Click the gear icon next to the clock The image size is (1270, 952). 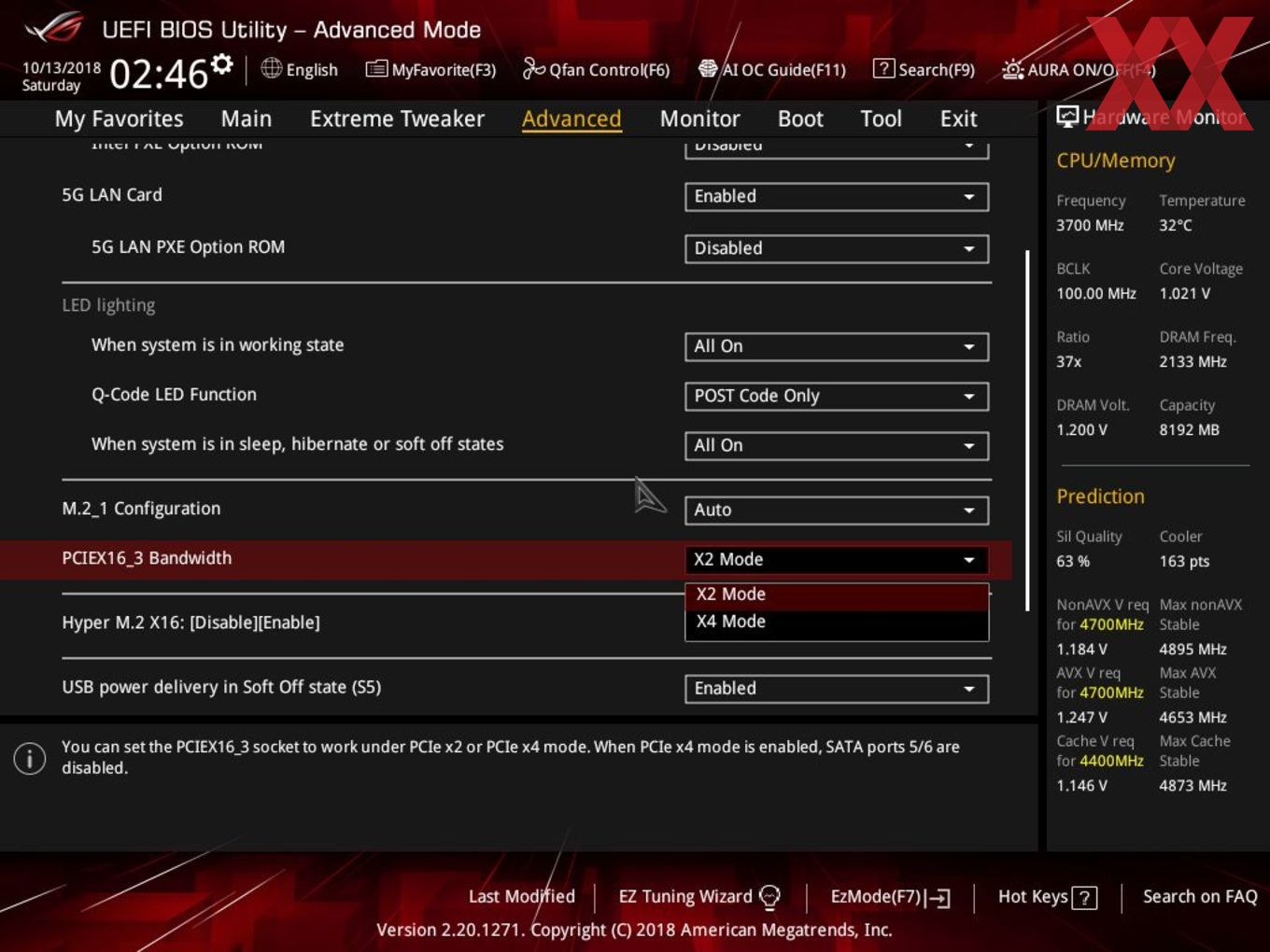click(221, 63)
